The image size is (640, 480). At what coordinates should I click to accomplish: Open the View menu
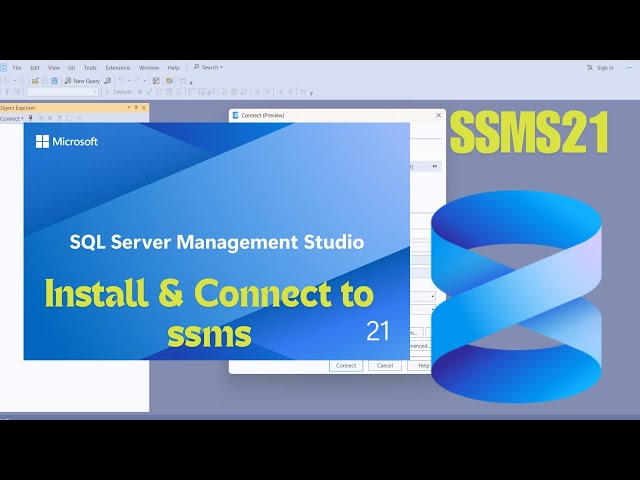coord(54,68)
